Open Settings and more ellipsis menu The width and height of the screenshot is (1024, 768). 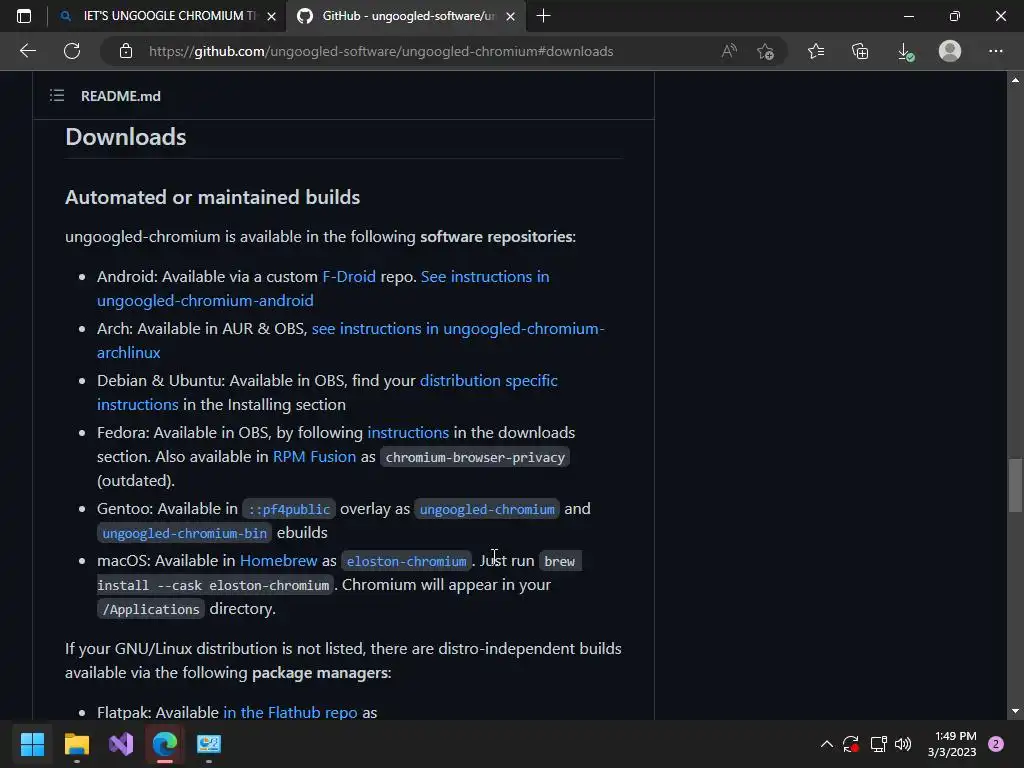pyautogui.click(x=995, y=51)
